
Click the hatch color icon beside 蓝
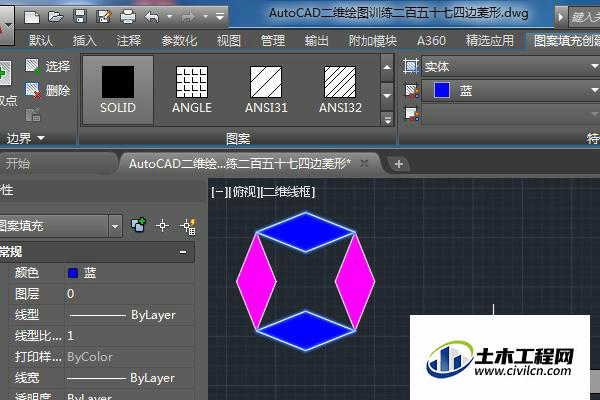[x=411, y=91]
